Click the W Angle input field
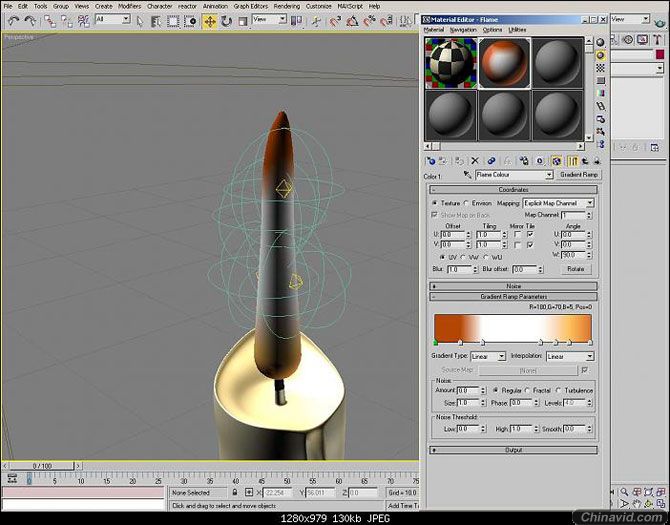Image resolution: width=670 pixels, height=525 pixels. [573, 255]
